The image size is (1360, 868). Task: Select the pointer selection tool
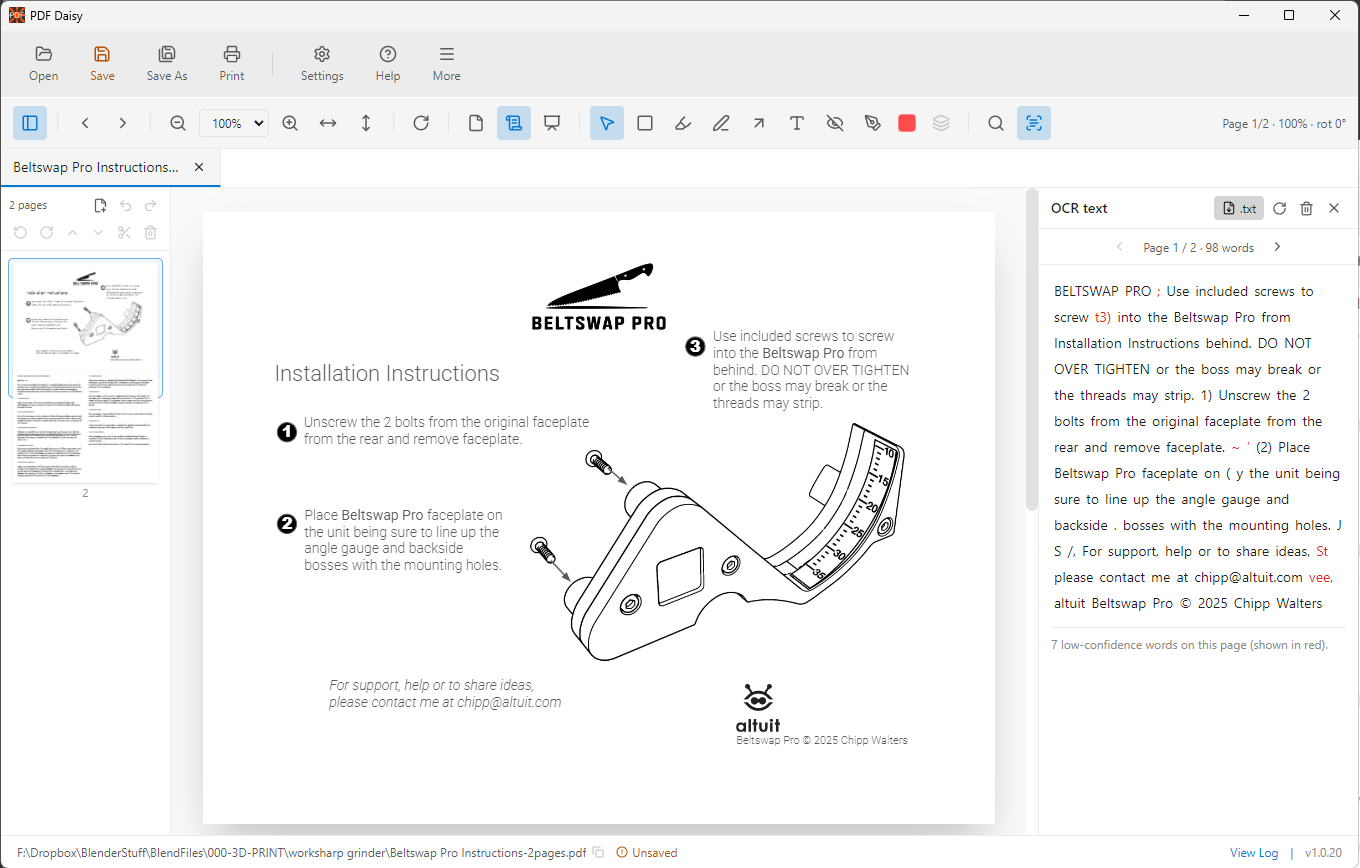pos(607,123)
